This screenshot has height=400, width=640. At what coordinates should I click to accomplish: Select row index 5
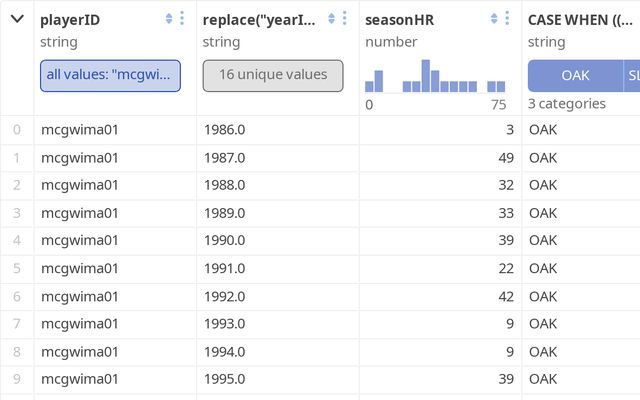[16, 268]
